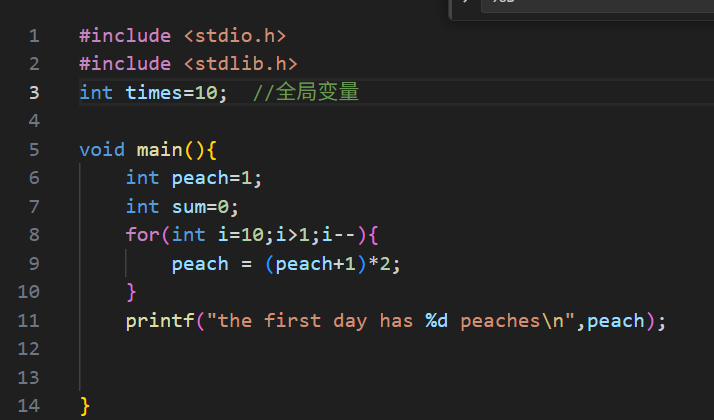Click line number 11 in the gutter

29,321
